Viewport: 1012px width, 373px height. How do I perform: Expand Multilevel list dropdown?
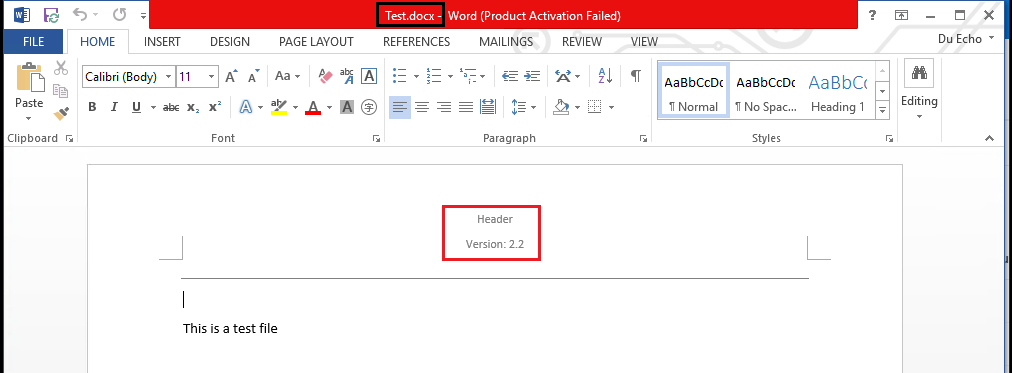pos(483,77)
